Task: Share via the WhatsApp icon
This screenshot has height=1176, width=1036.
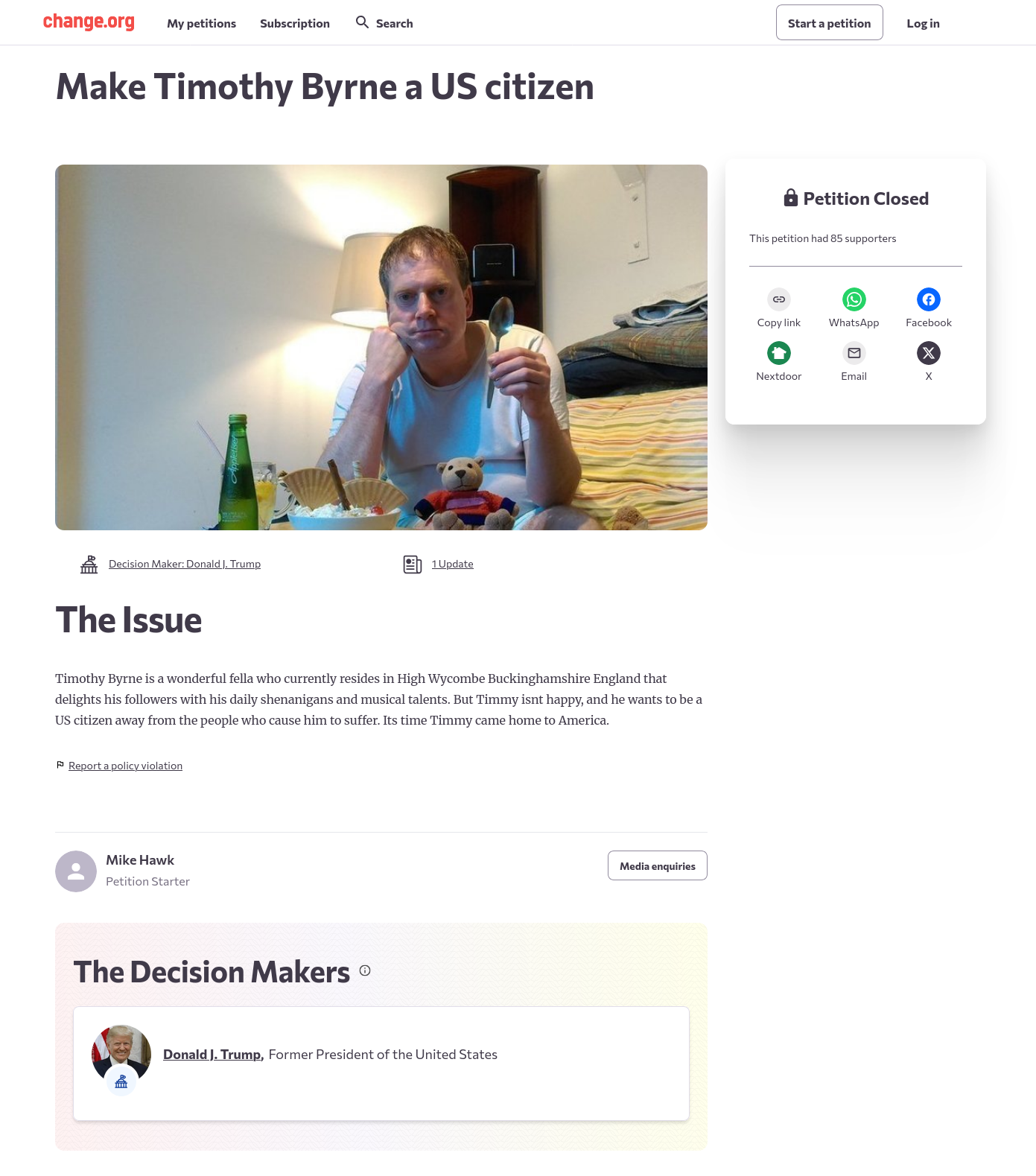Action: [854, 299]
